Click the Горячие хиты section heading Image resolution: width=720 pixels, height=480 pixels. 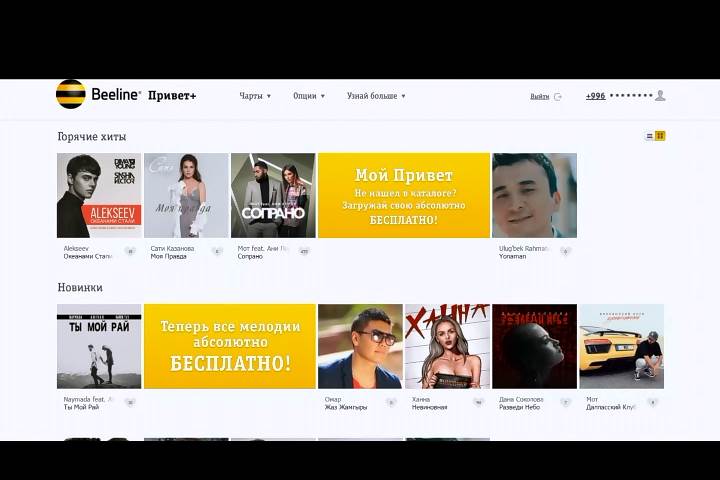point(92,136)
